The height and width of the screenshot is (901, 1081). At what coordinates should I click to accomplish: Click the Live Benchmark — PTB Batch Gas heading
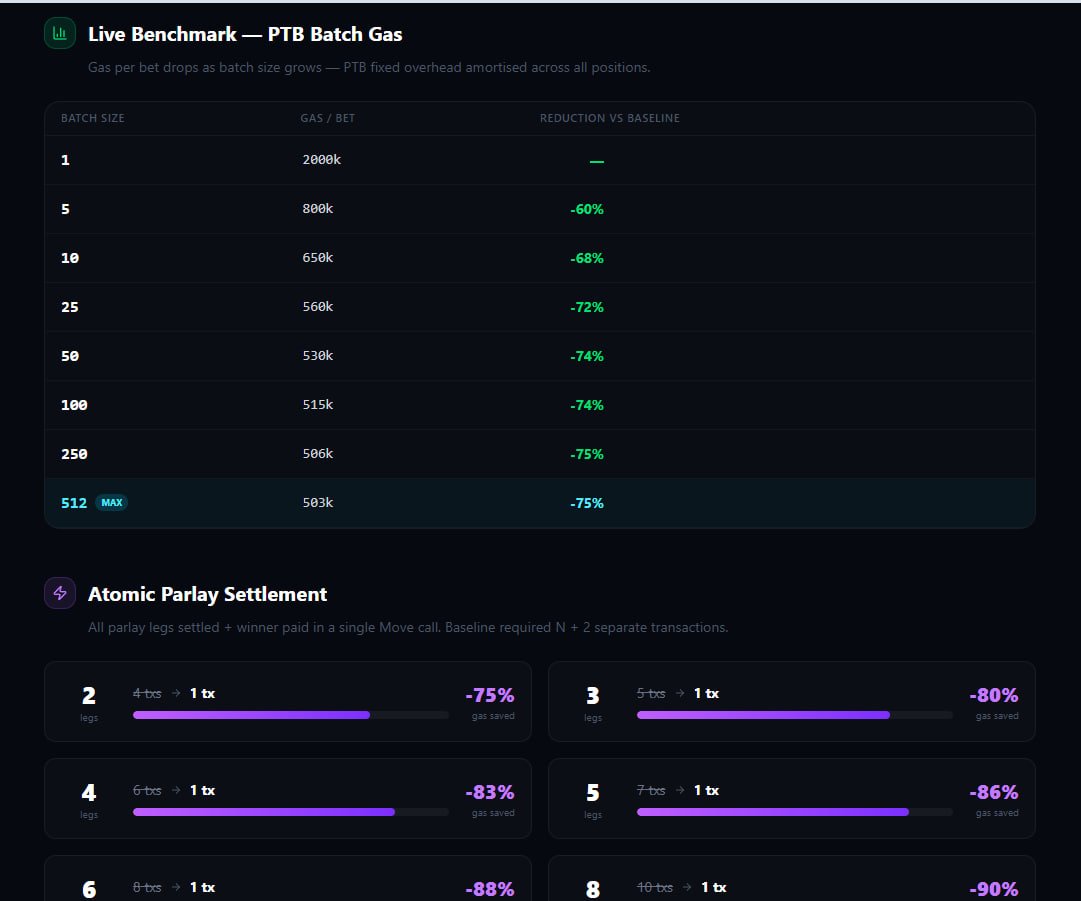(x=245, y=34)
